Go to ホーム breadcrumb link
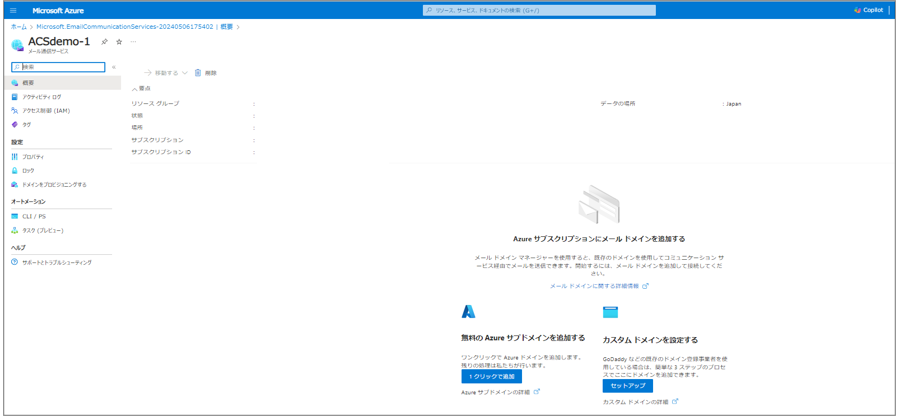Screen dimensions: 897x419 tap(18, 27)
